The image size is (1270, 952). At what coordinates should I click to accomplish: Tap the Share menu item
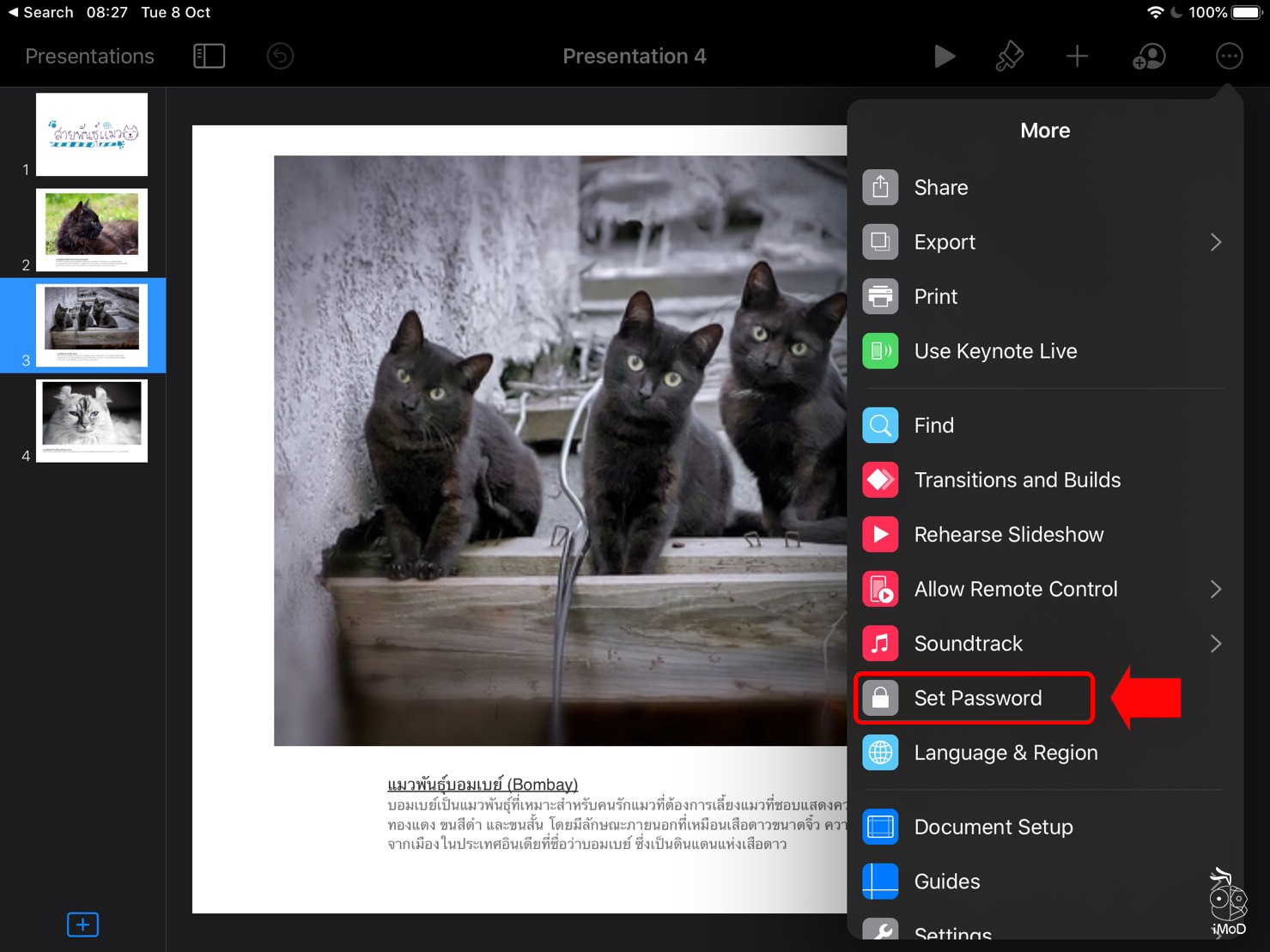940,187
